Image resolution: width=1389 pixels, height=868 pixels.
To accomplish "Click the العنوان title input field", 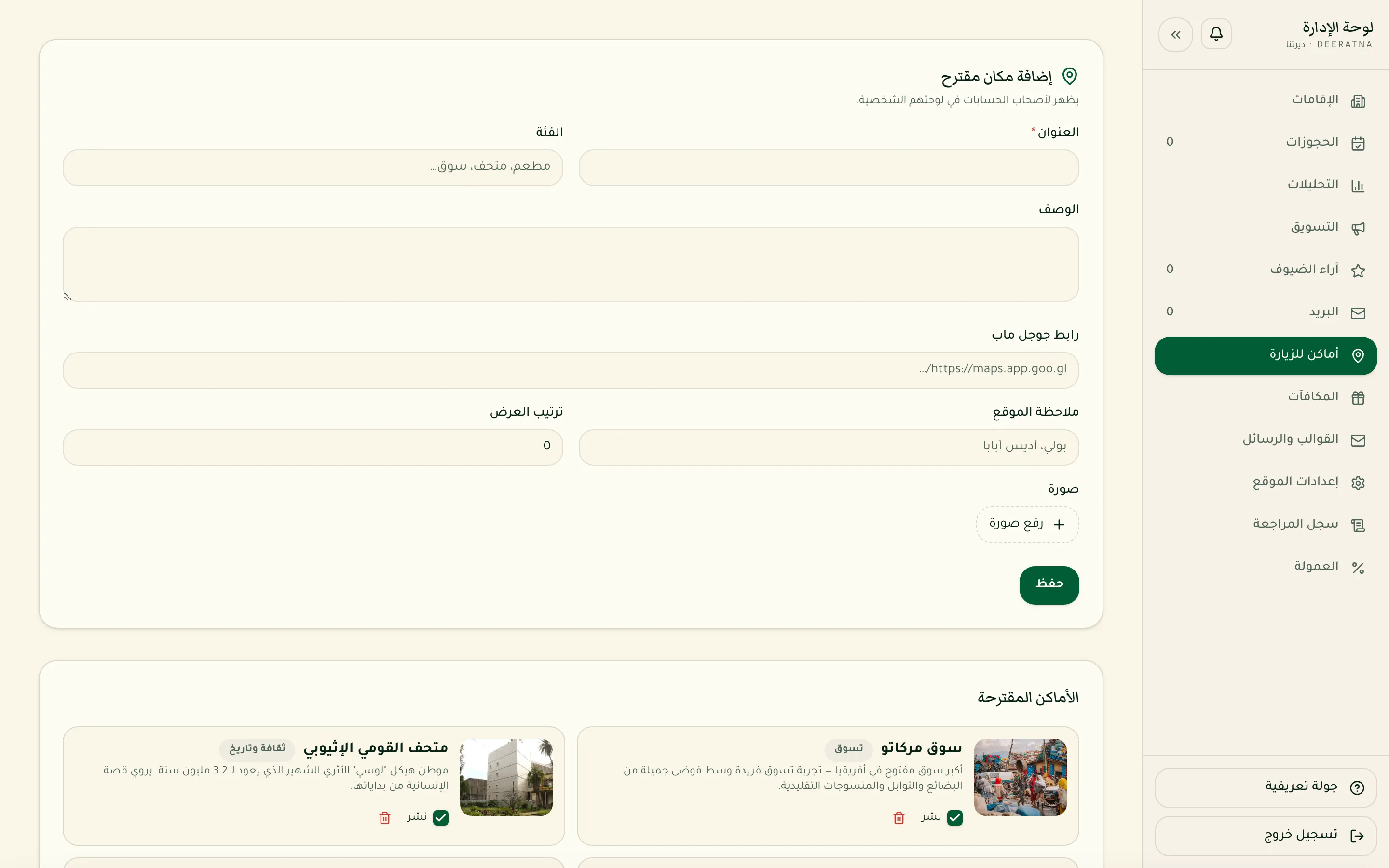I will tap(828, 168).
